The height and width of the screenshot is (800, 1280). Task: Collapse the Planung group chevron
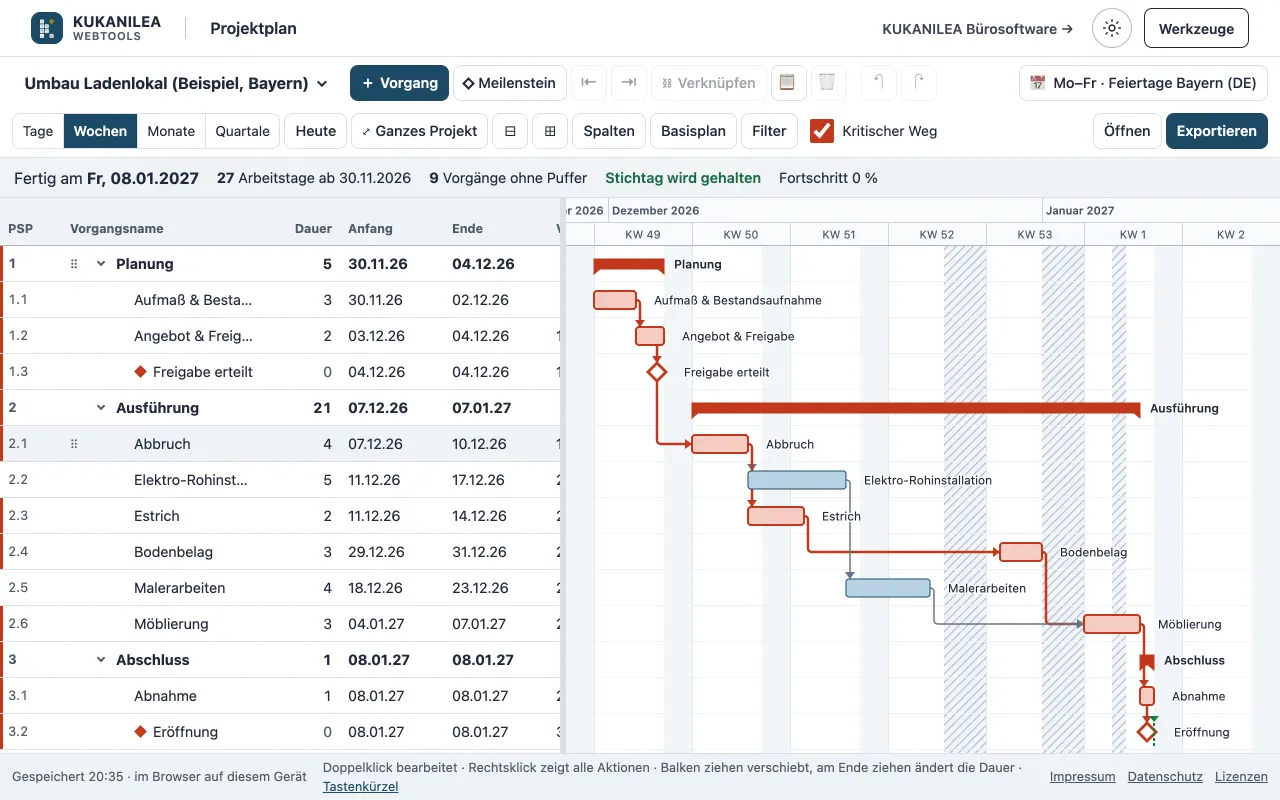pos(101,264)
